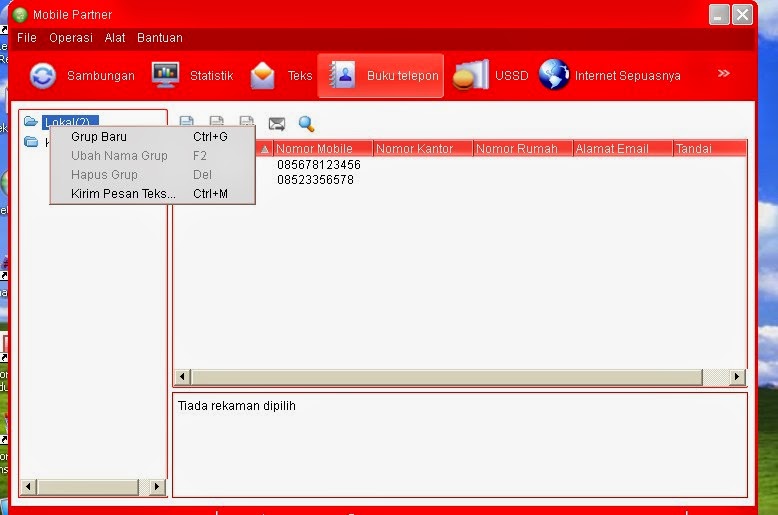Click the search magnifier toolbar icon
The height and width of the screenshot is (515, 778).
click(x=307, y=124)
